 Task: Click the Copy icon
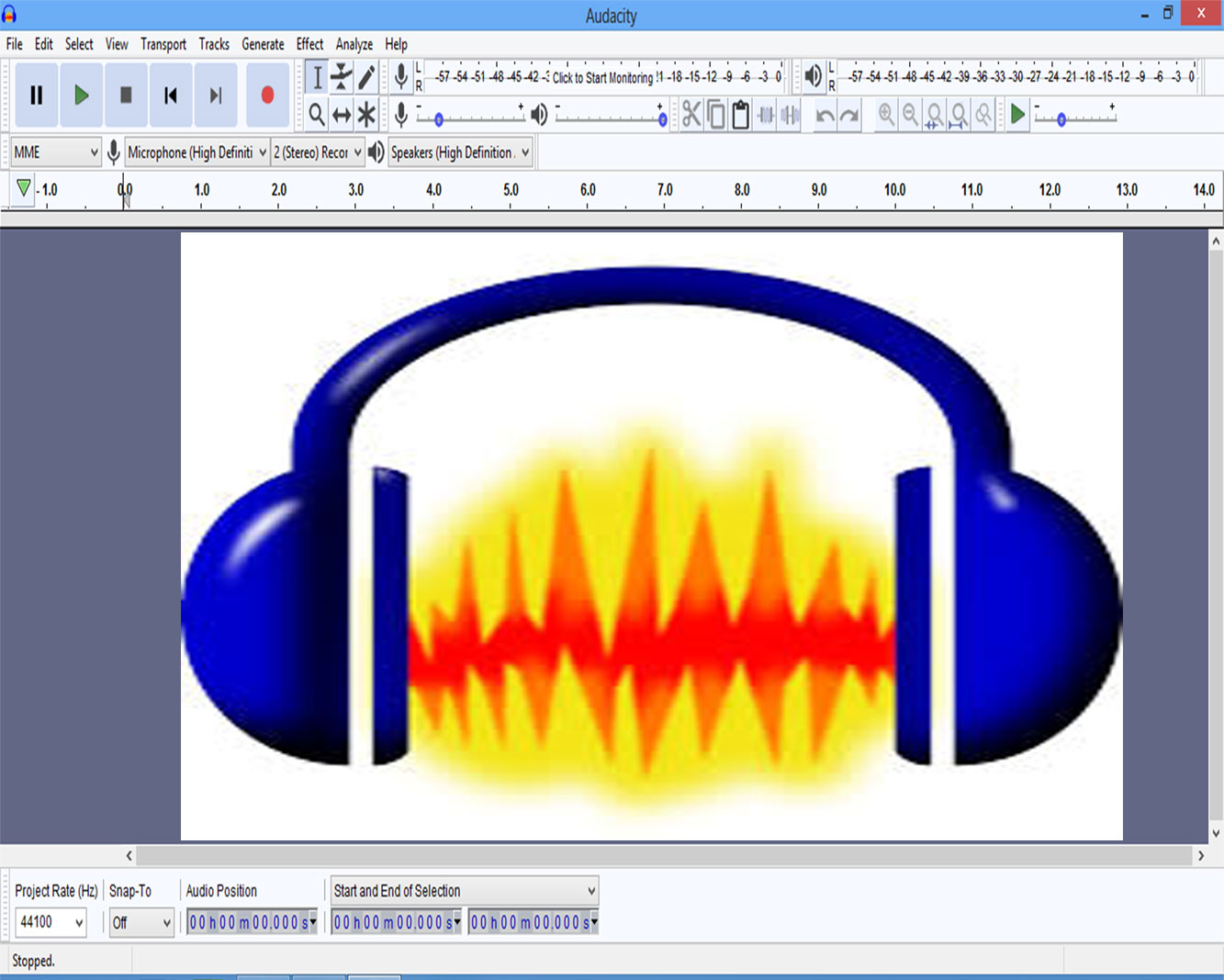(x=716, y=114)
